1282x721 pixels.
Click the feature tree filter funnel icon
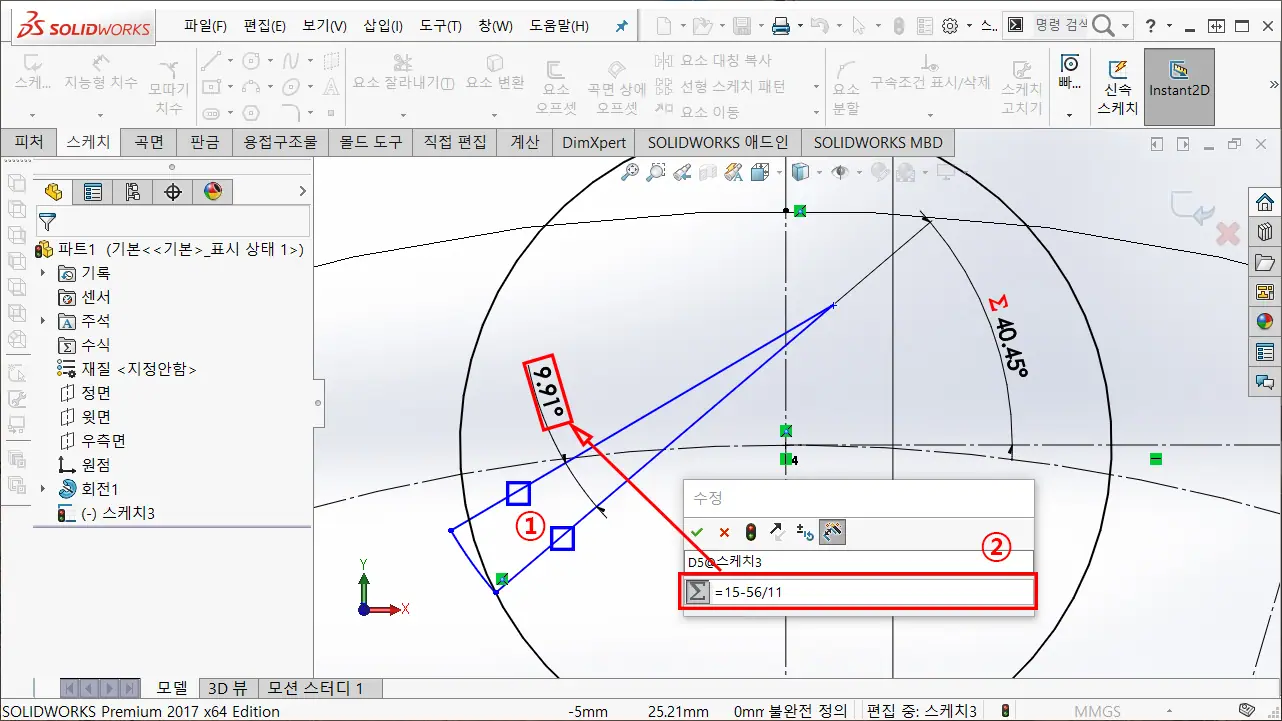pos(47,221)
